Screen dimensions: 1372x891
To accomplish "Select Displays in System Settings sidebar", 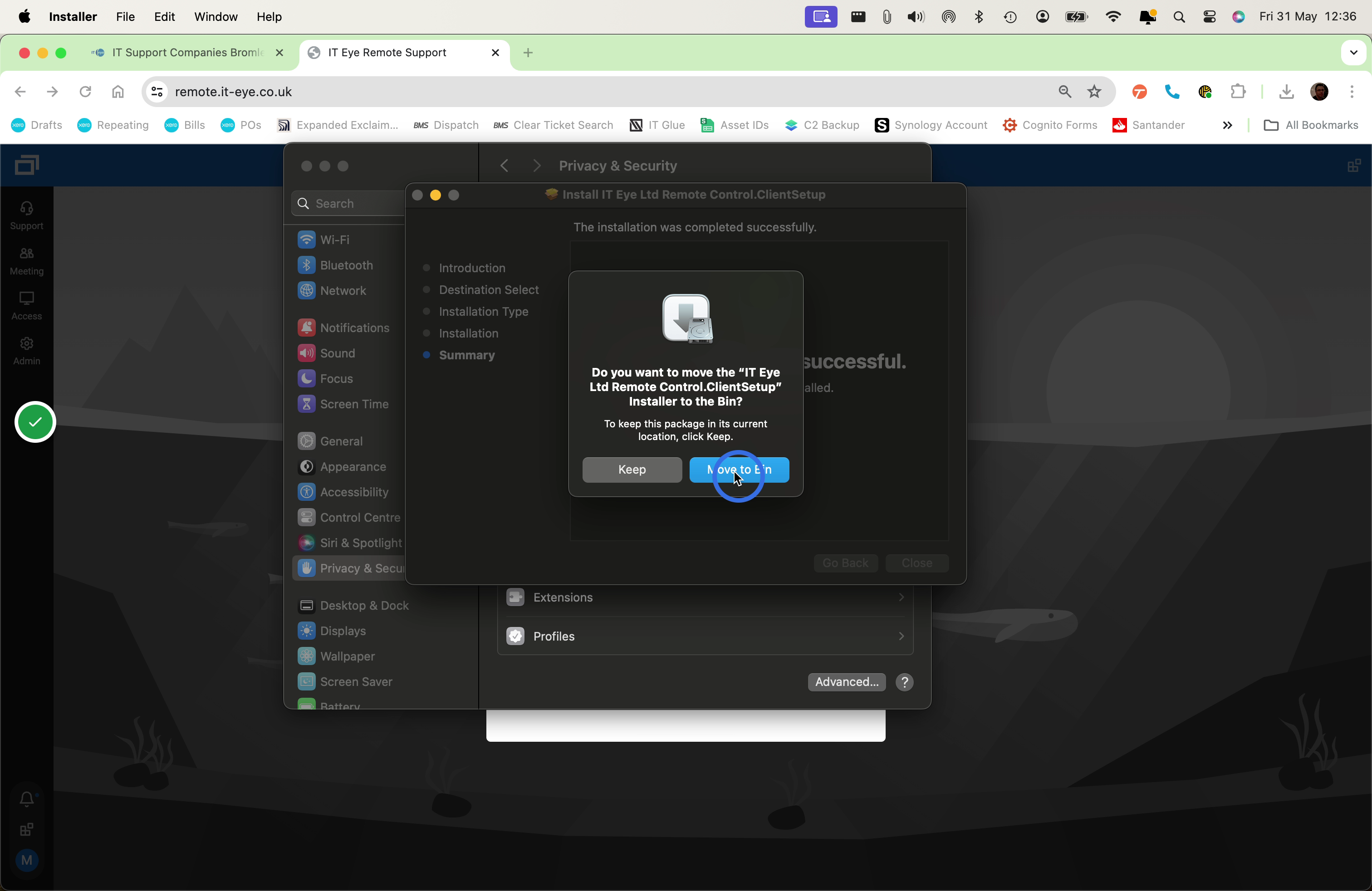I will [x=381, y=631].
